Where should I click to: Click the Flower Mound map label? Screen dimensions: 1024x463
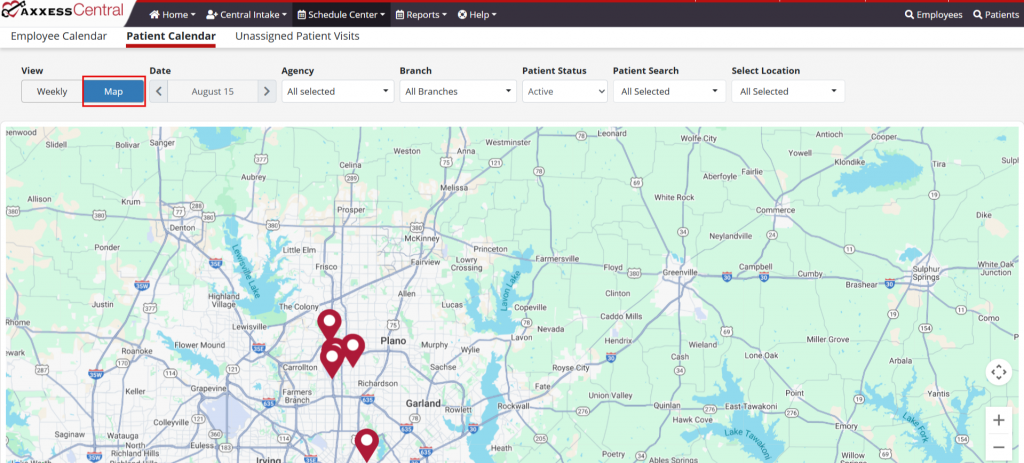(199, 345)
